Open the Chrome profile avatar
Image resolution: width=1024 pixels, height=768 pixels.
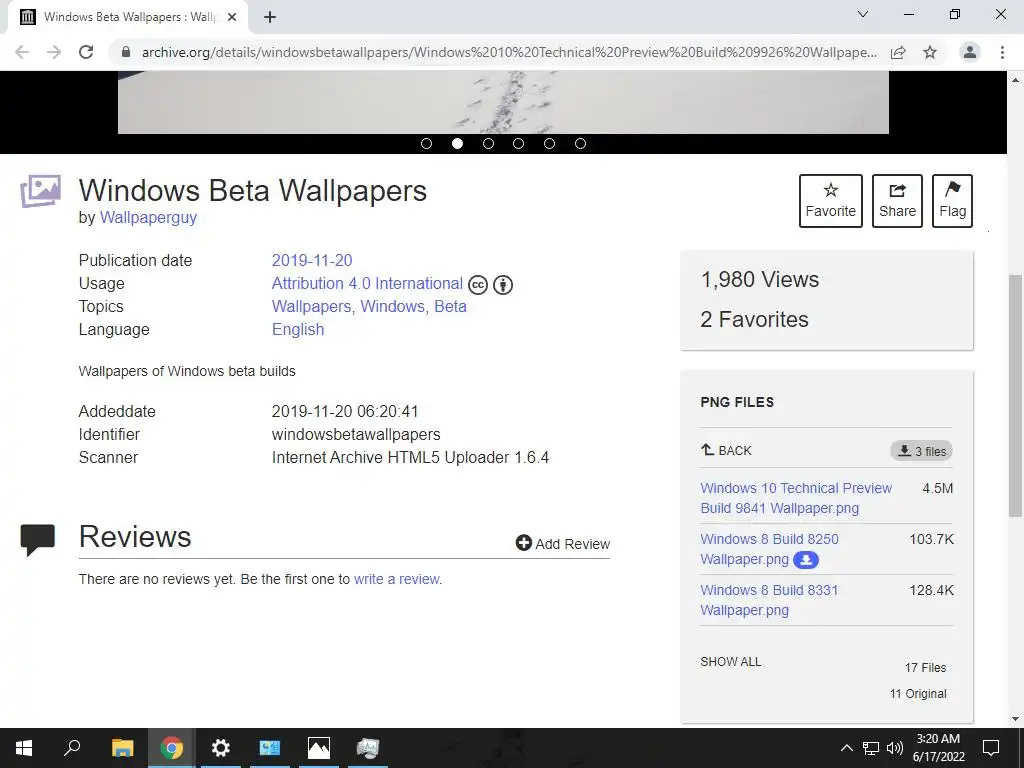(970, 52)
